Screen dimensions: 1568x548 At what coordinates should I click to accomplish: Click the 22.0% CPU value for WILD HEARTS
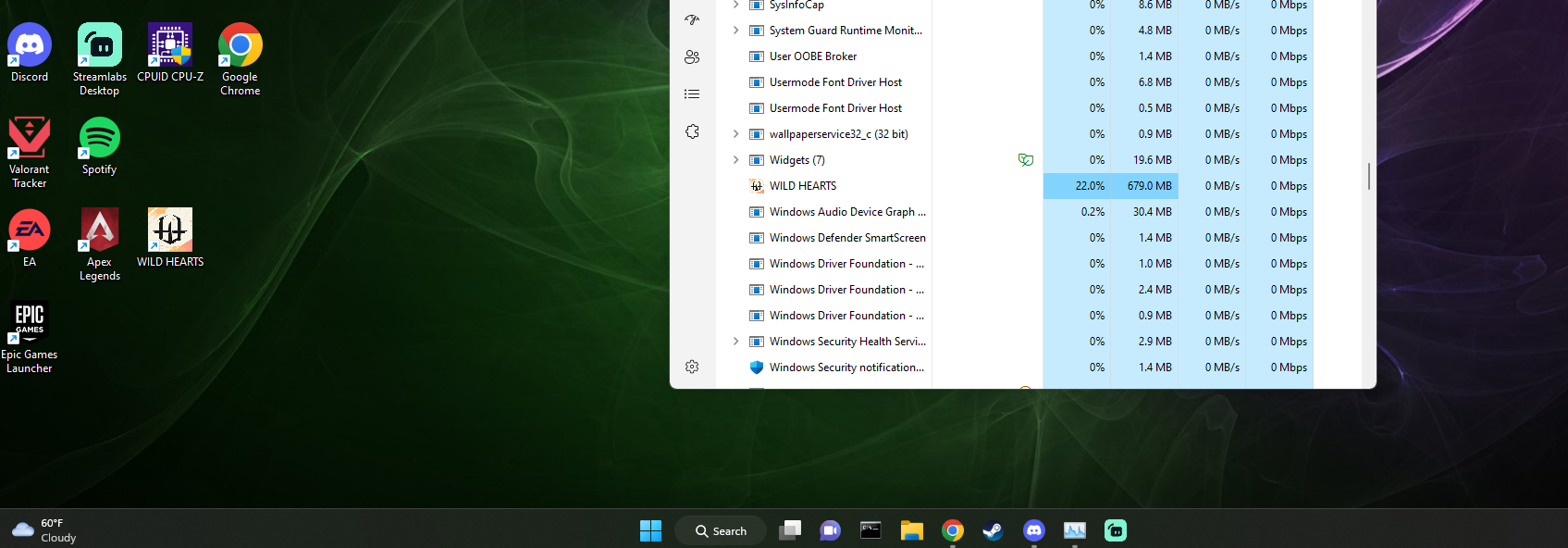(x=1090, y=186)
